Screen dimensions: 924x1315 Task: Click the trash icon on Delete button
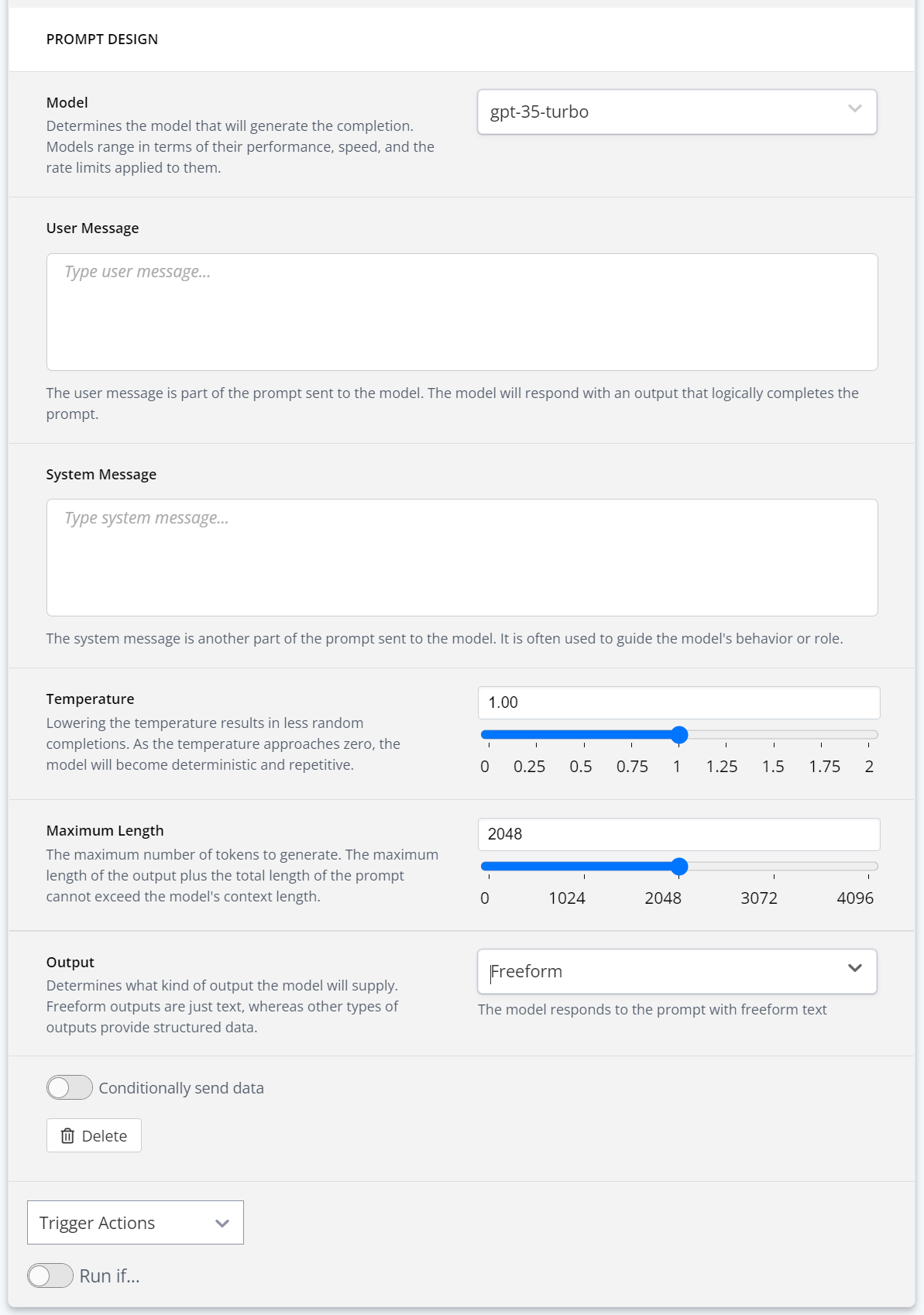point(68,1136)
